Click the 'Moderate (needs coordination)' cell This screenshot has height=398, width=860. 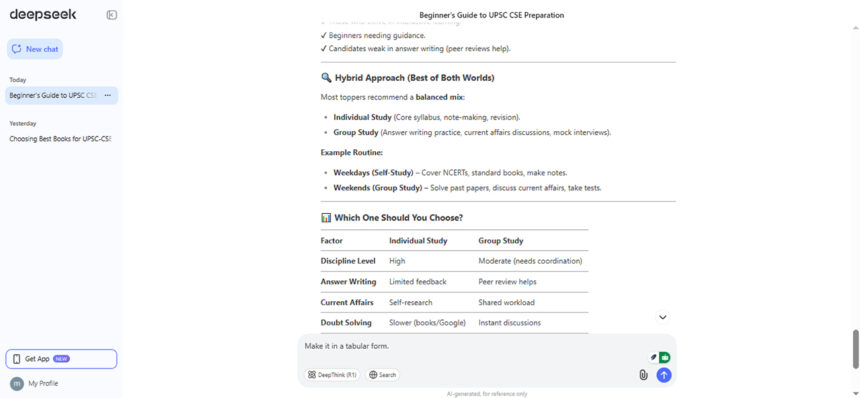(x=530, y=261)
